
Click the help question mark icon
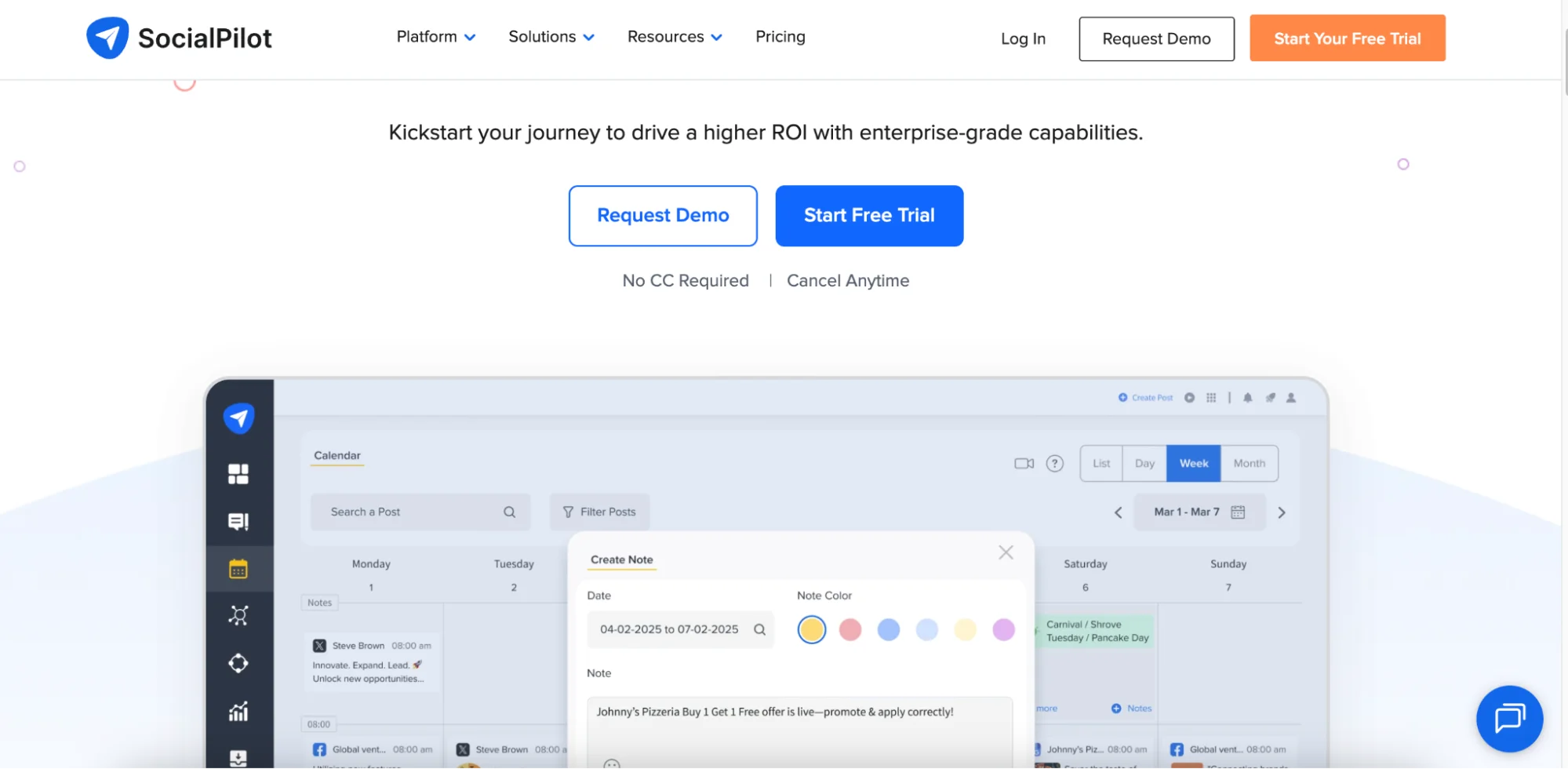[x=1055, y=464]
